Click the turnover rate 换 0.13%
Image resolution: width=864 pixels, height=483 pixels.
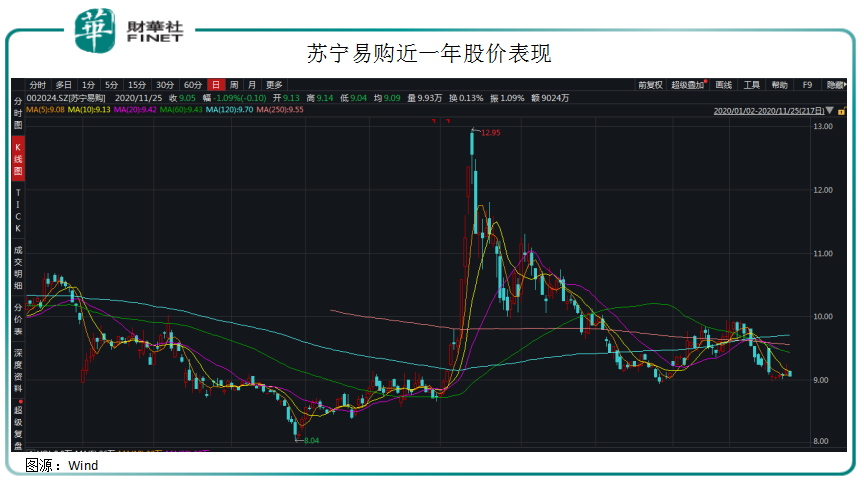tap(466, 98)
